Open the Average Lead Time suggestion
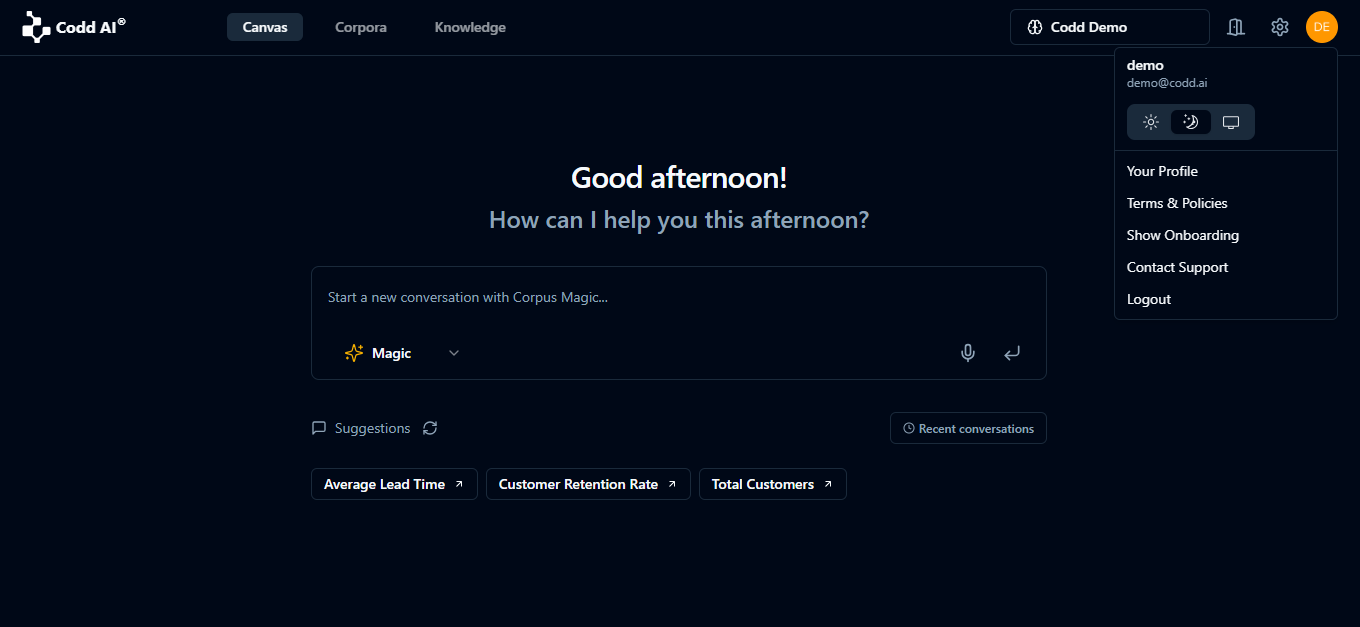The width and height of the screenshot is (1360, 627). pyautogui.click(x=393, y=484)
